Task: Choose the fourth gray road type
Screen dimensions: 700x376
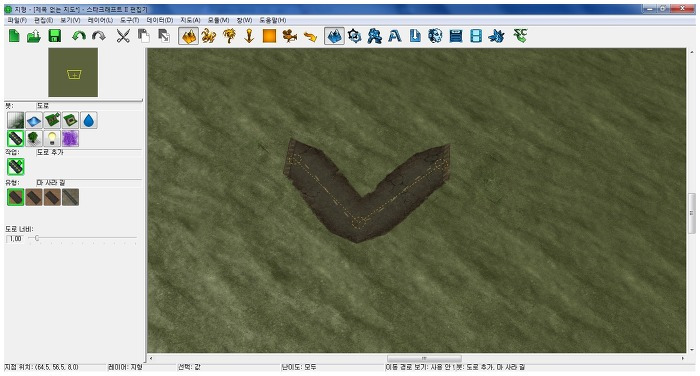Action: click(x=71, y=197)
